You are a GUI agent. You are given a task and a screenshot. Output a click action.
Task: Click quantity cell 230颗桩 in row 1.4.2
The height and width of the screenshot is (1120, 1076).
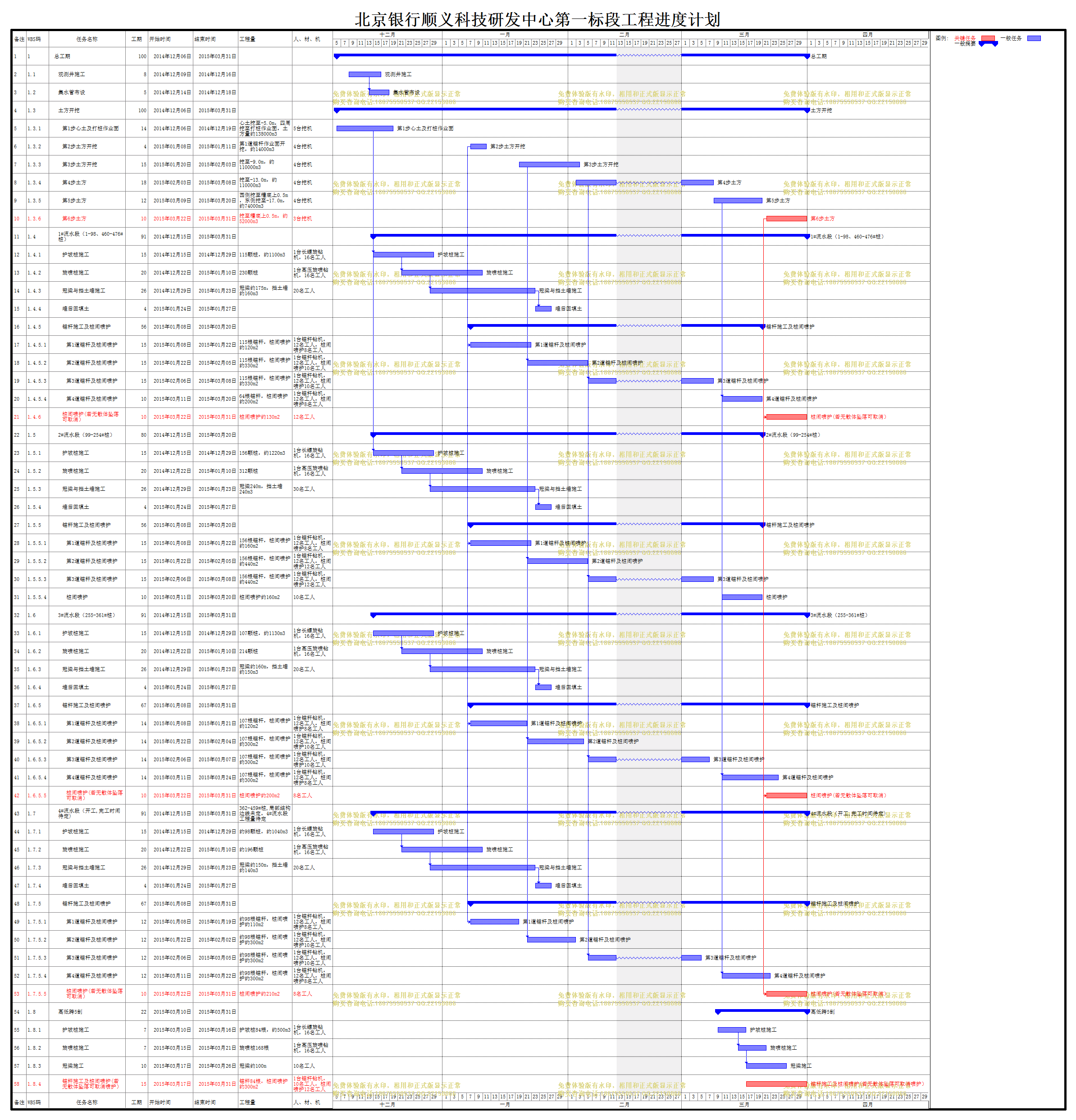[249, 273]
